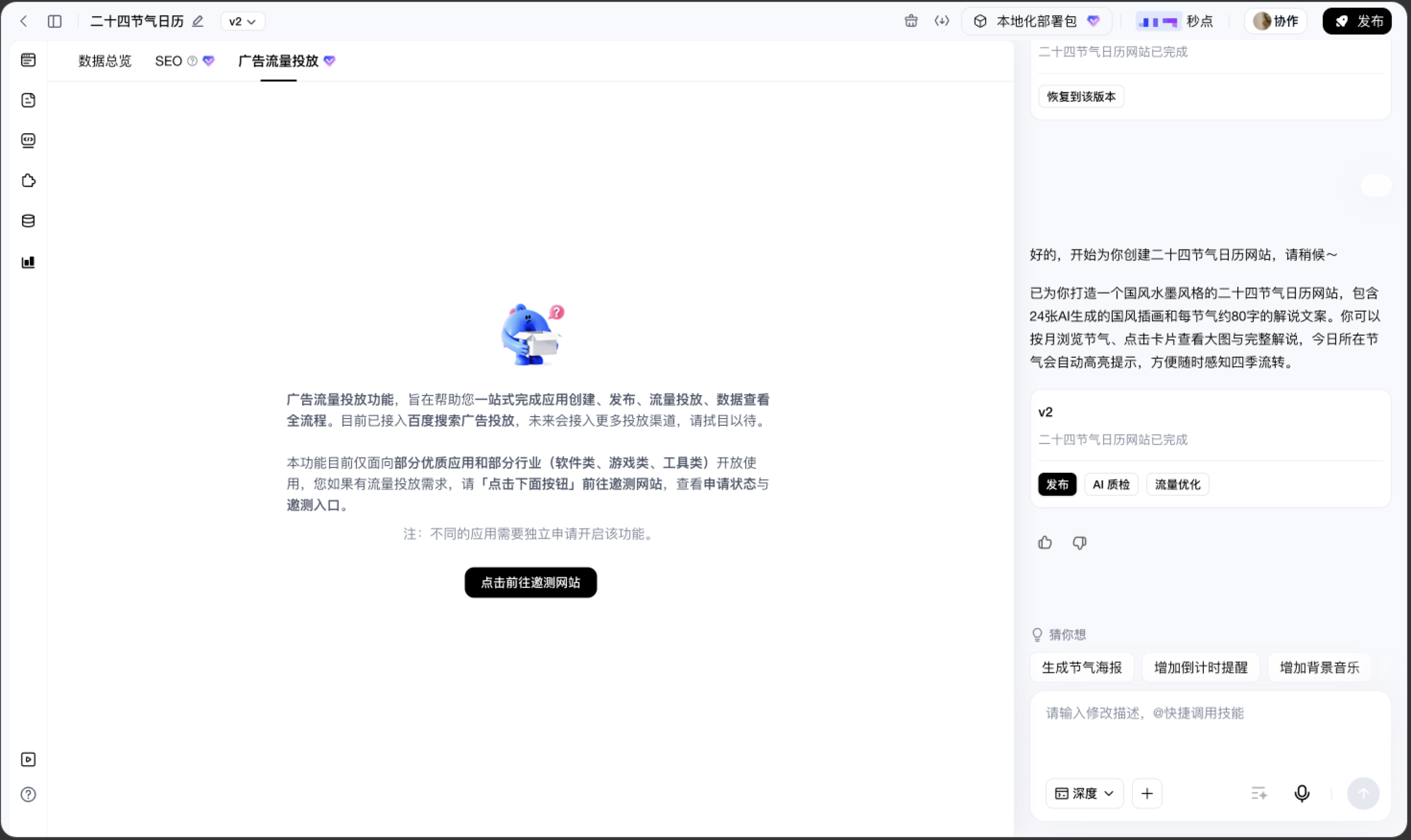
Task: Switch to the 数据总览 tab
Action: tap(105, 60)
